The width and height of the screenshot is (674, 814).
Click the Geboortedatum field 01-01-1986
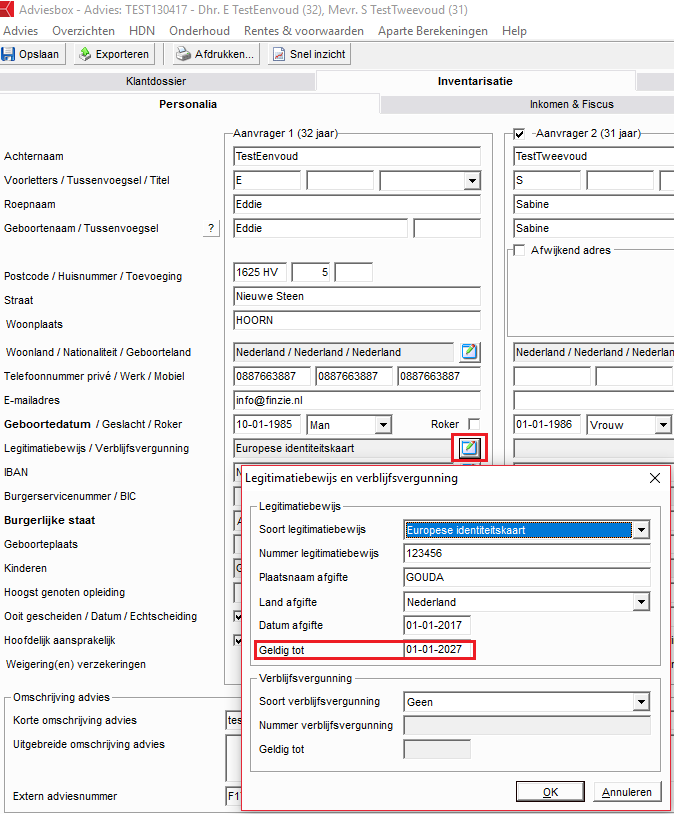click(x=547, y=424)
